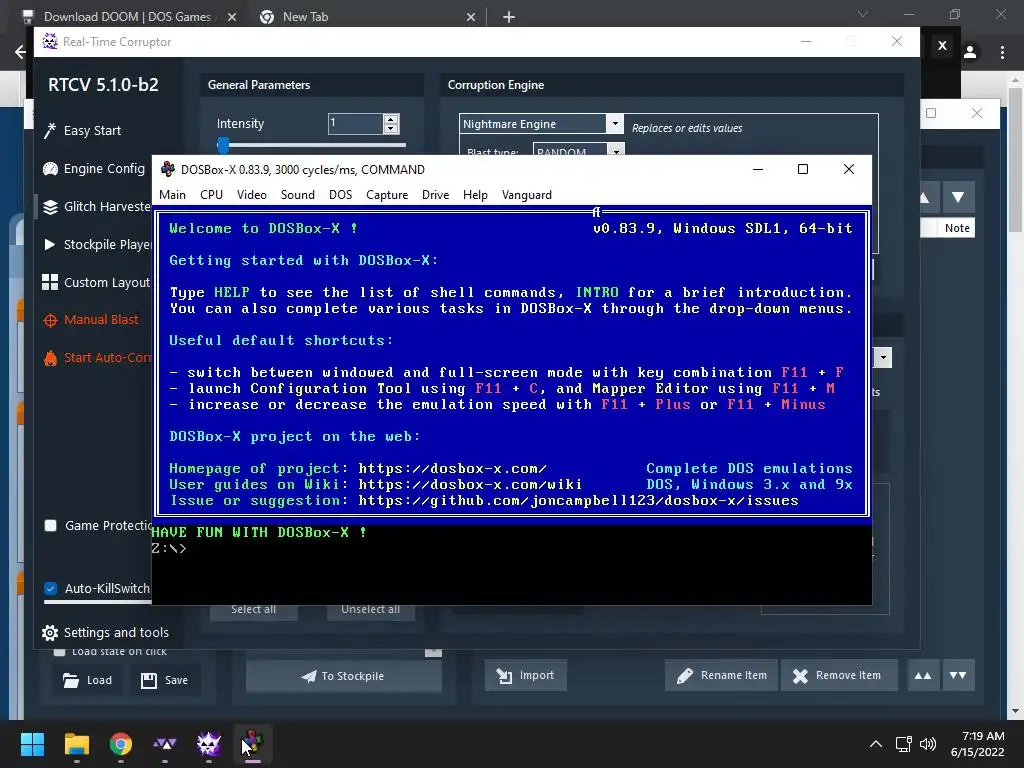Start Auto-Corrupt in RTCV

point(97,358)
